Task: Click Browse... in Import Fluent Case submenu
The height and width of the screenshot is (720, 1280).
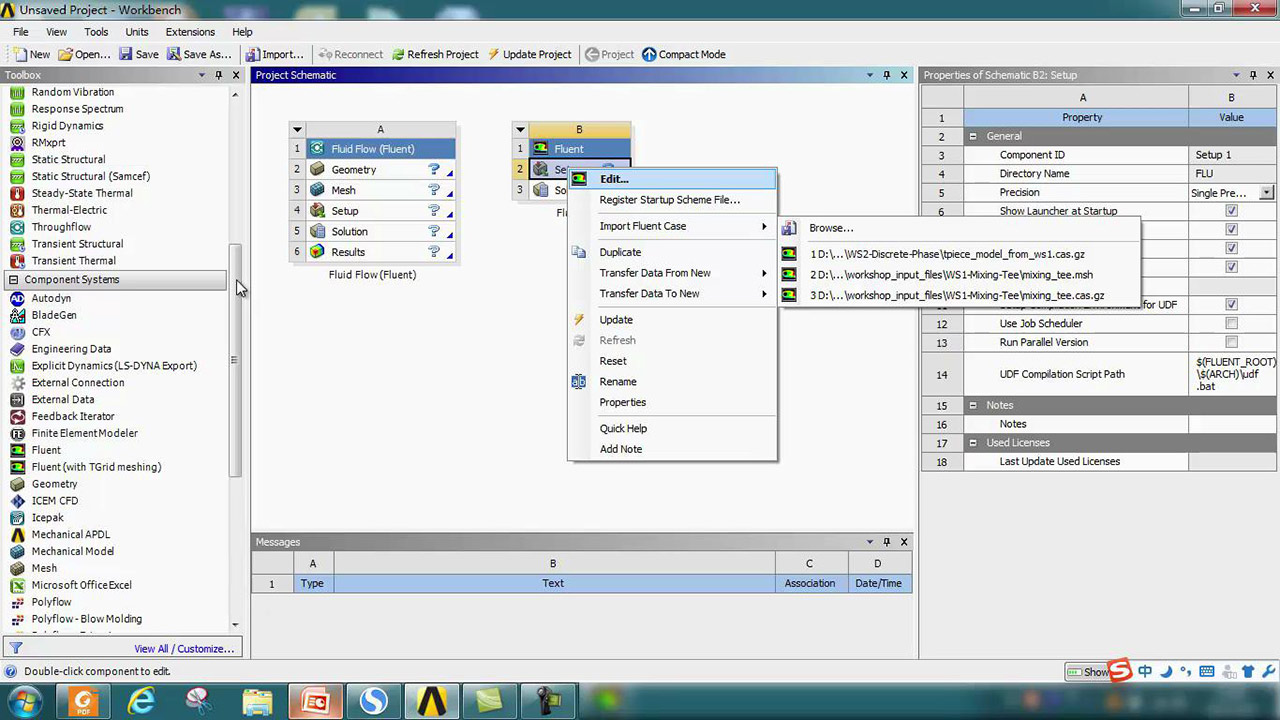Action: tap(959, 228)
